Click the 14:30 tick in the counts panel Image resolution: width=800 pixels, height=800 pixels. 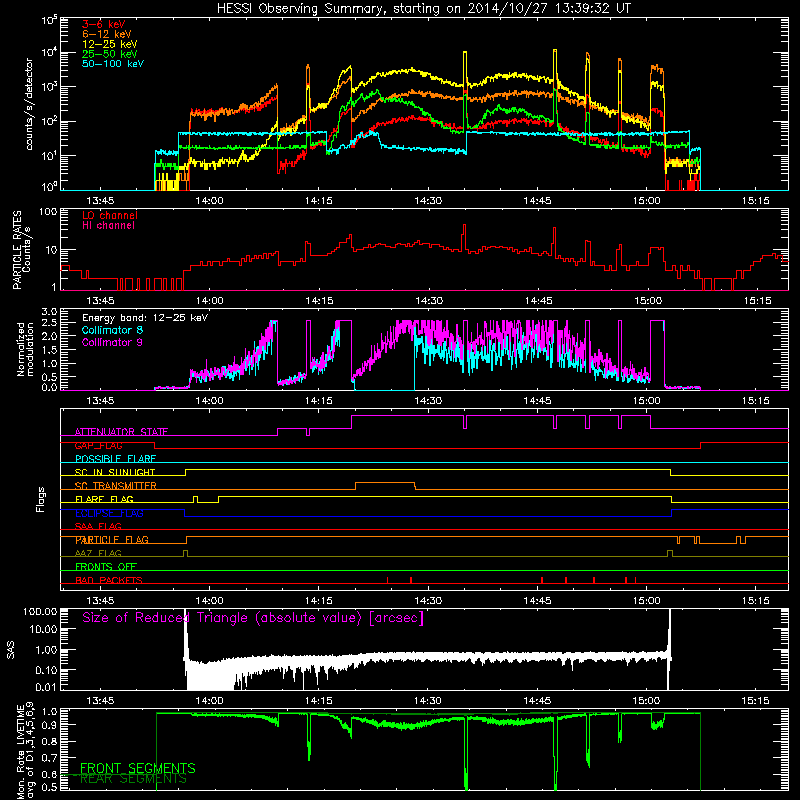point(428,201)
